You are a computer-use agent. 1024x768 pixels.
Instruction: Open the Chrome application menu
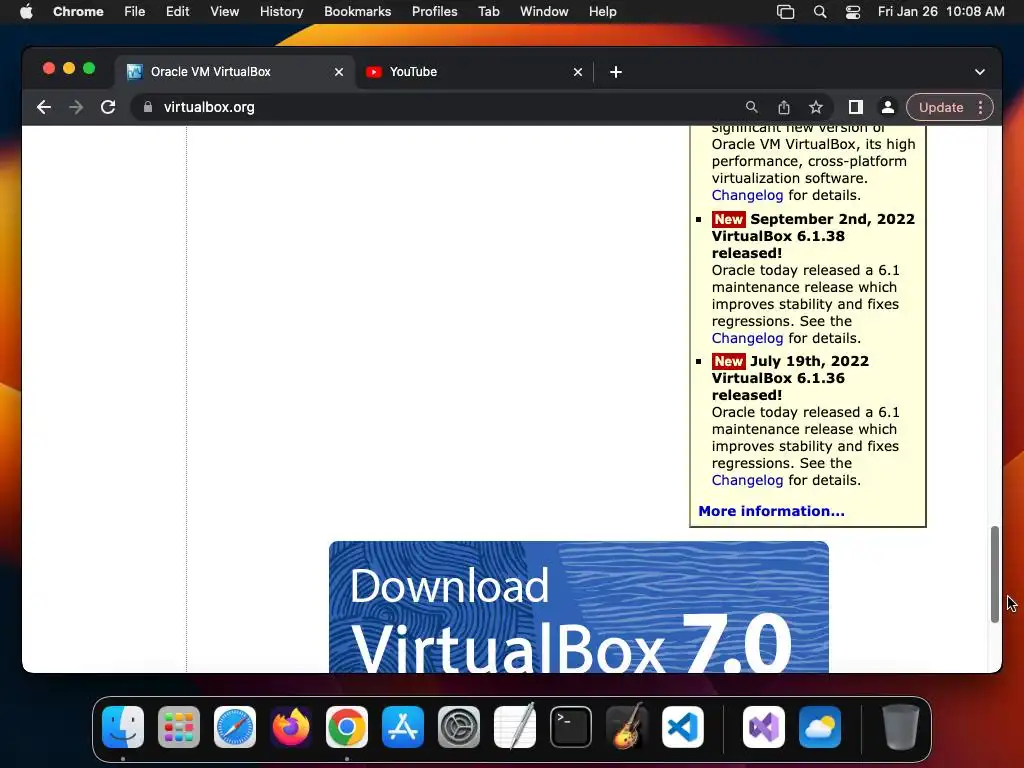click(x=78, y=12)
